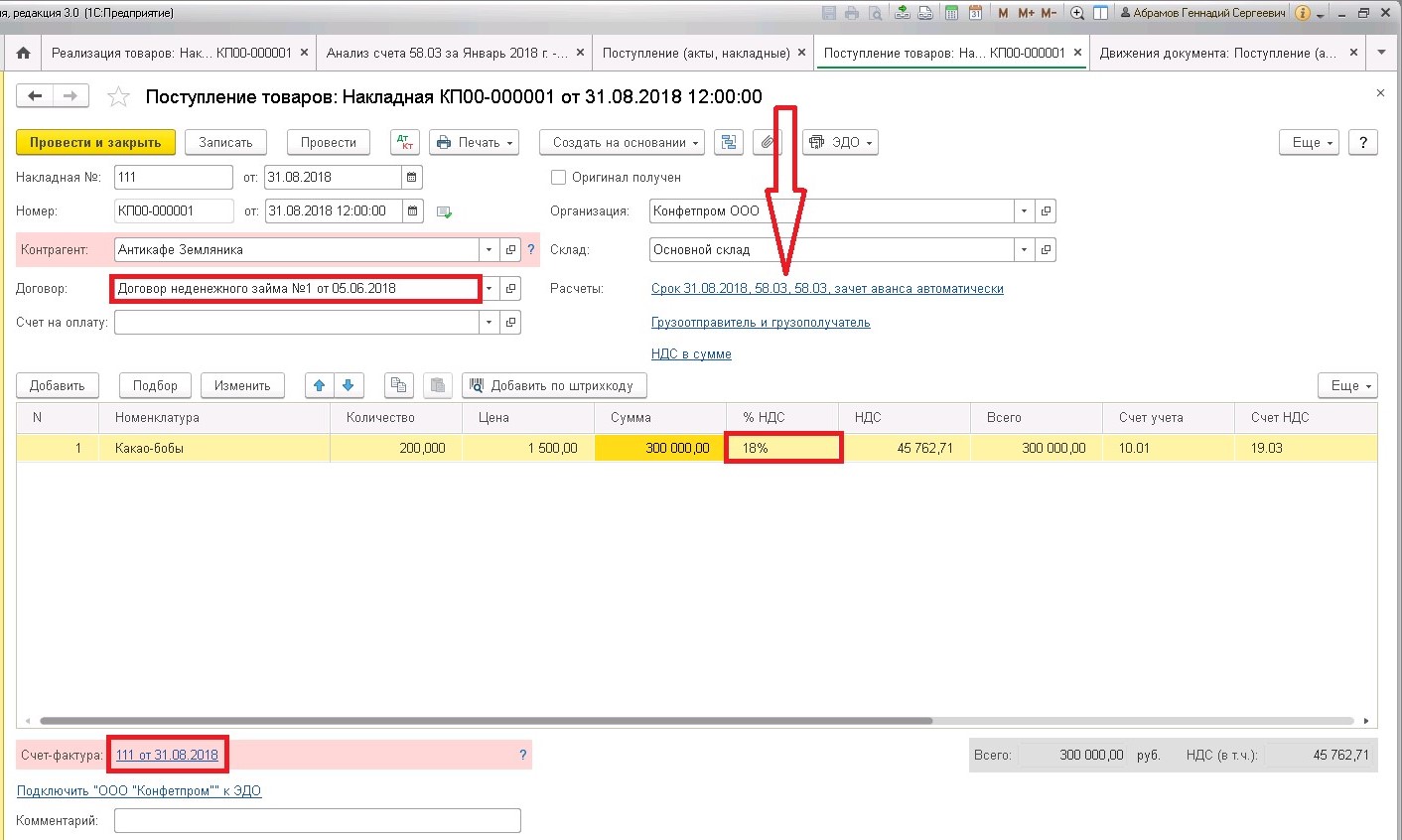This screenshot has height=840, width=1402.
Task: Open the home start page icon
Action: point(23,53)
